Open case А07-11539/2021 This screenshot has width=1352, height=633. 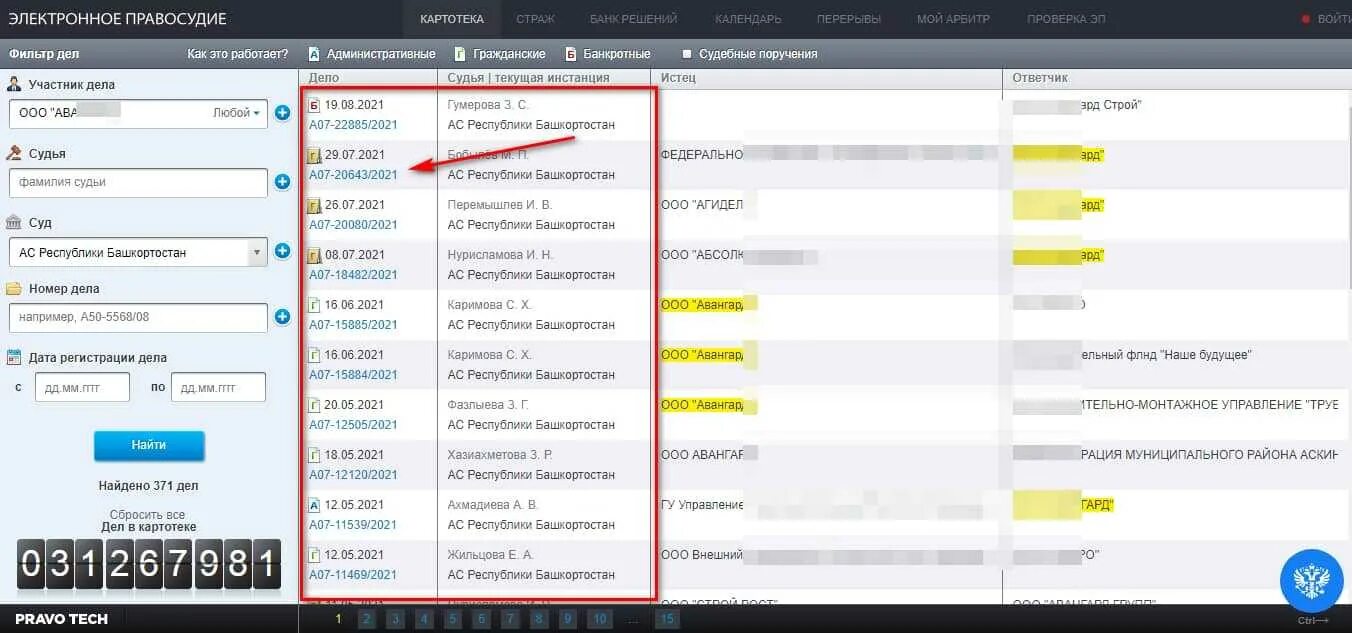[x=353, y=525]
